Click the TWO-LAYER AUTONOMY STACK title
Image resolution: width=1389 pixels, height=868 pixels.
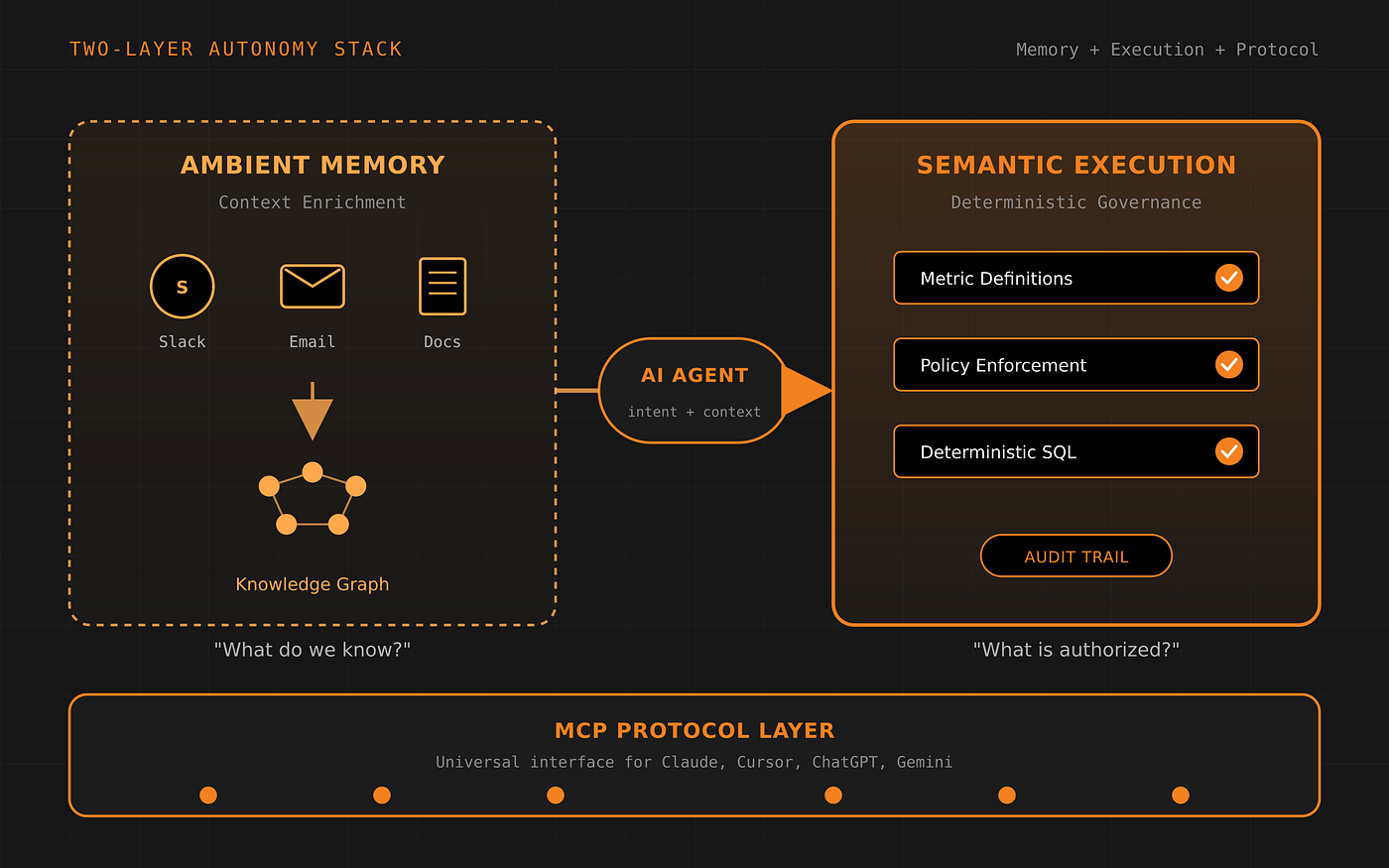click(236, 49)
